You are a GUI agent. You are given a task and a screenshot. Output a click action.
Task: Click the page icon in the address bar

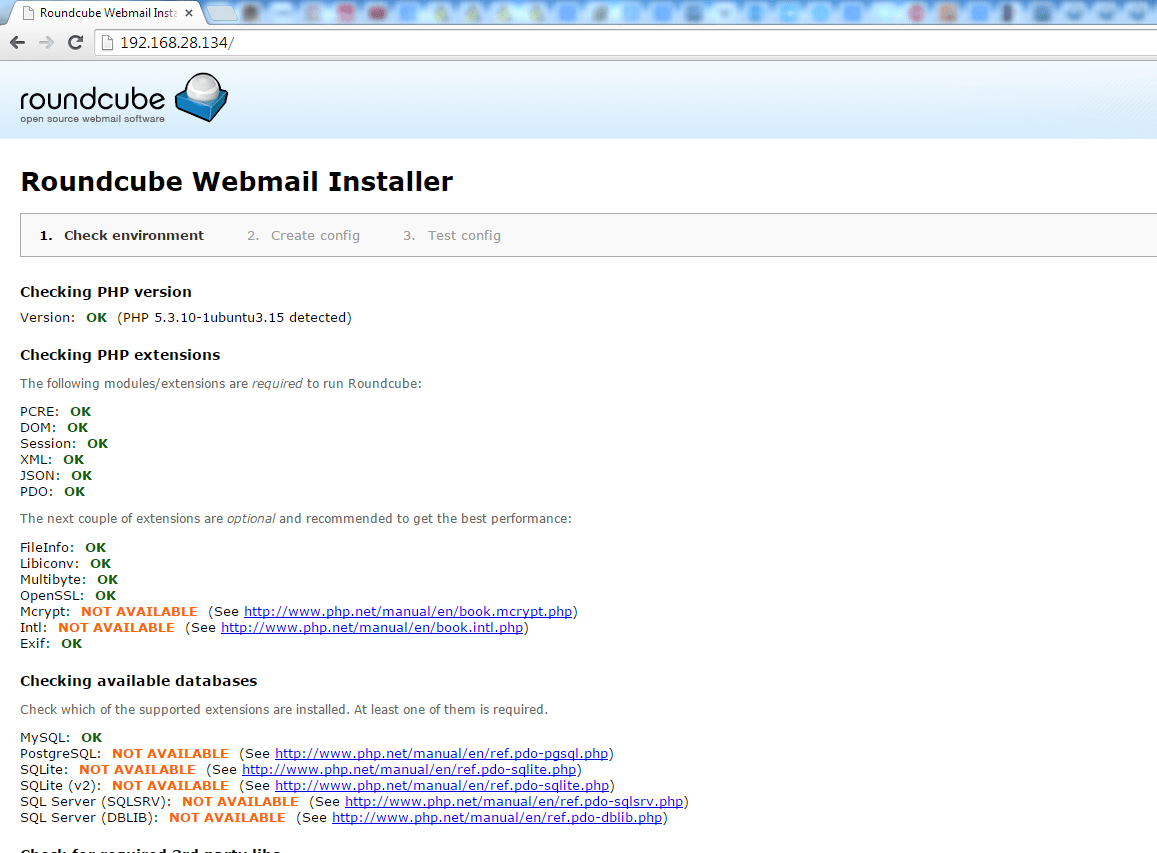point(108,43)
